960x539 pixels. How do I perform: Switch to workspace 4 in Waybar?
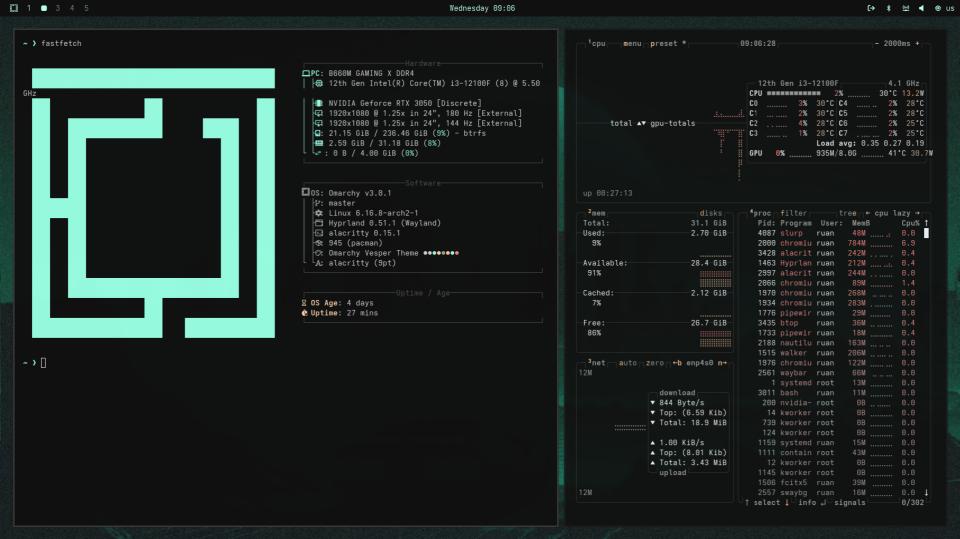pos(72,8)
